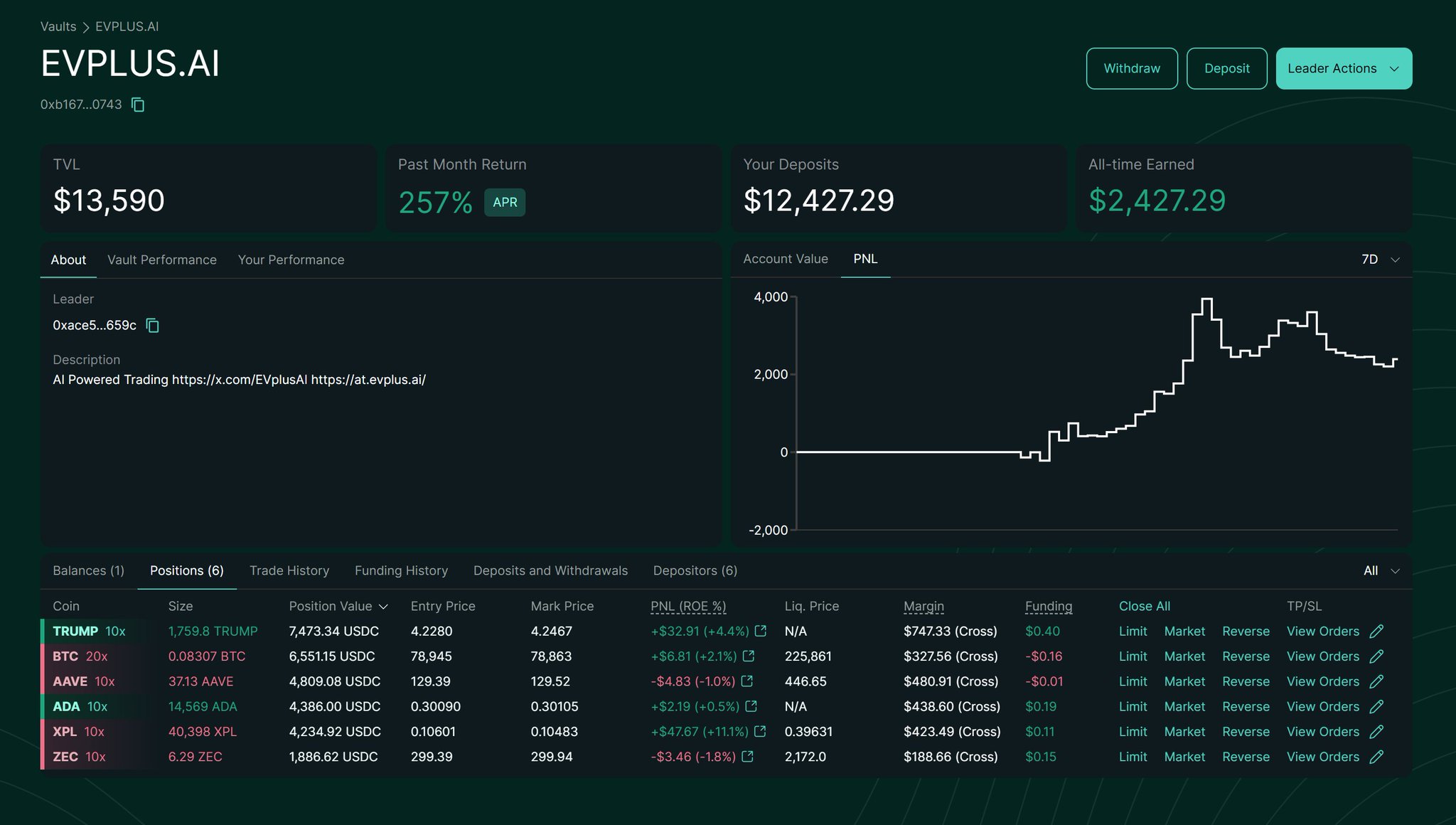Switch to Account Value chart tab
The height and width of the screenshot is (825, 1456).
[785, 259]
